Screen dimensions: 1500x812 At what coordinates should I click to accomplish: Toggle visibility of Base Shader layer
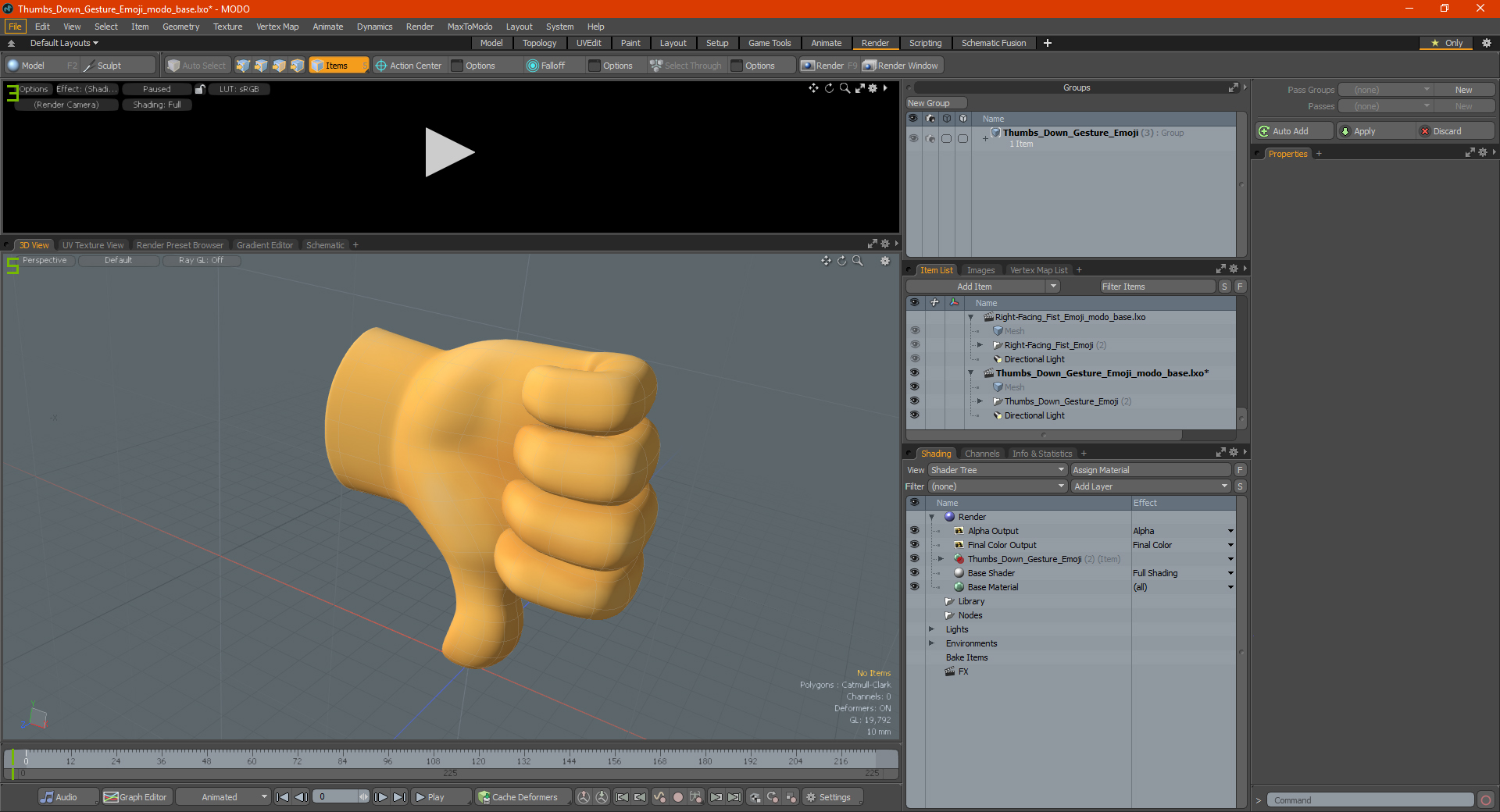915,573
